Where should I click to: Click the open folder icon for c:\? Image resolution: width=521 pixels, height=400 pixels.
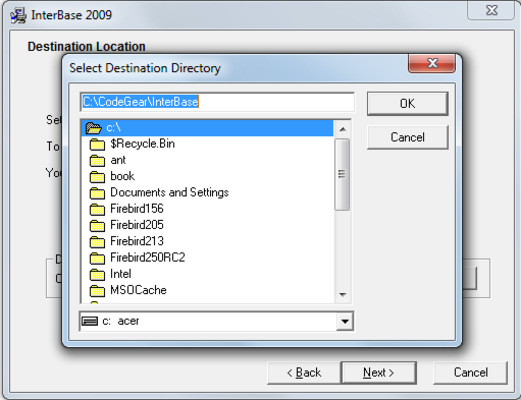93,128
